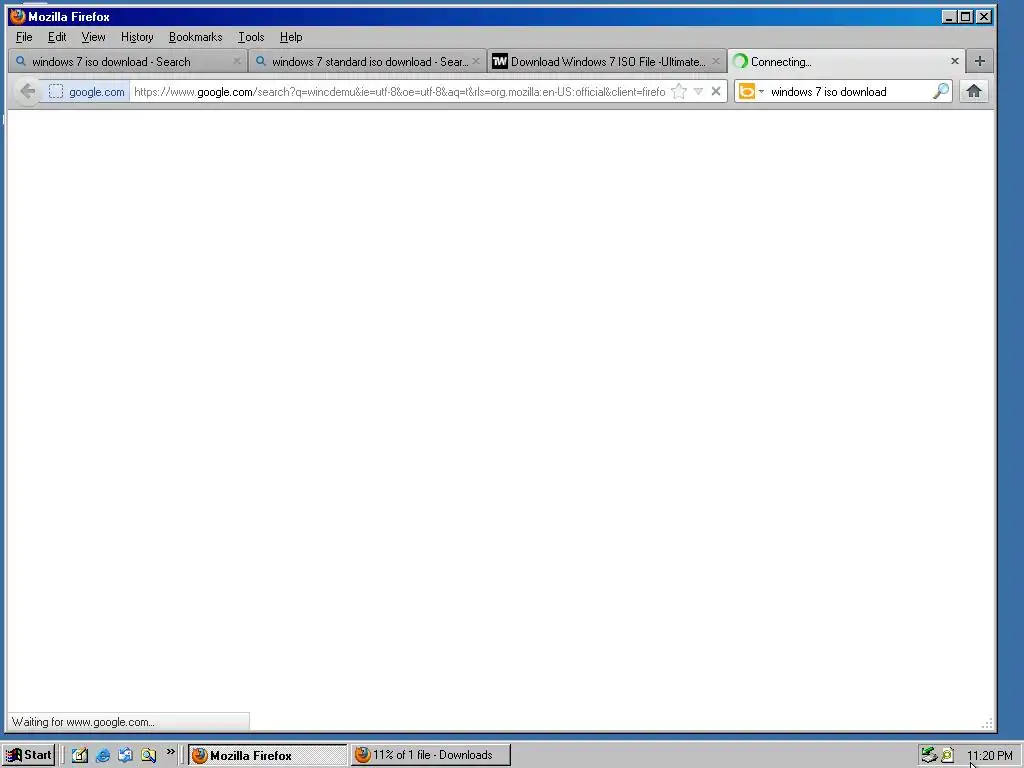Open the File menu
The width and height of the screenshot is (1024, 768).
point(24,37)
